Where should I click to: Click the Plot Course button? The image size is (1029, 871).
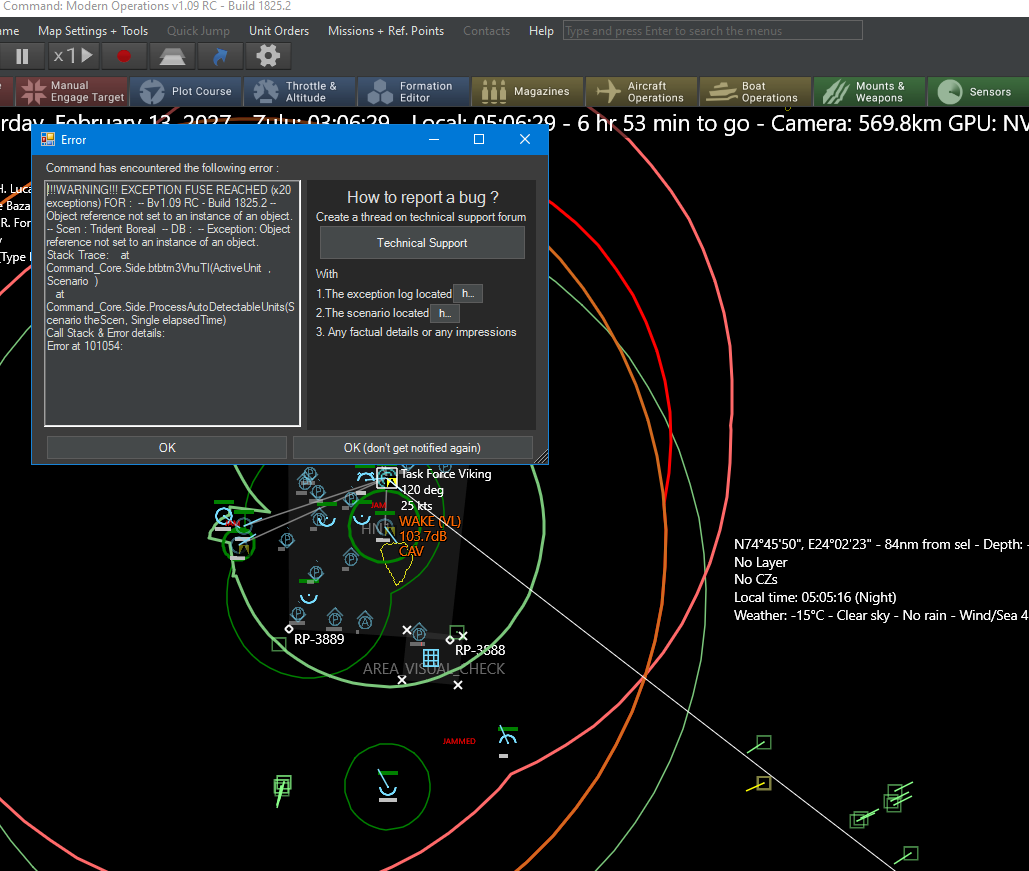pyautogui.click(x=186, y=91)
